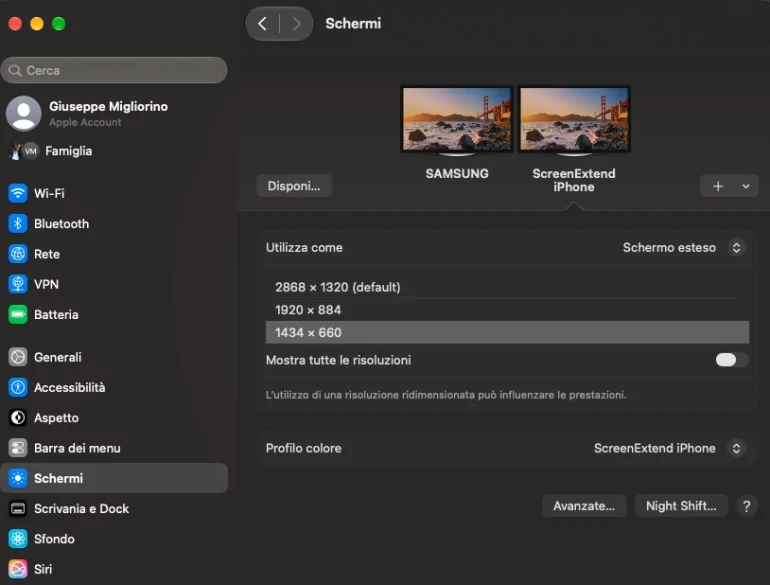Open Siri settings pane

pyautogui.click(x=114, y=569)
